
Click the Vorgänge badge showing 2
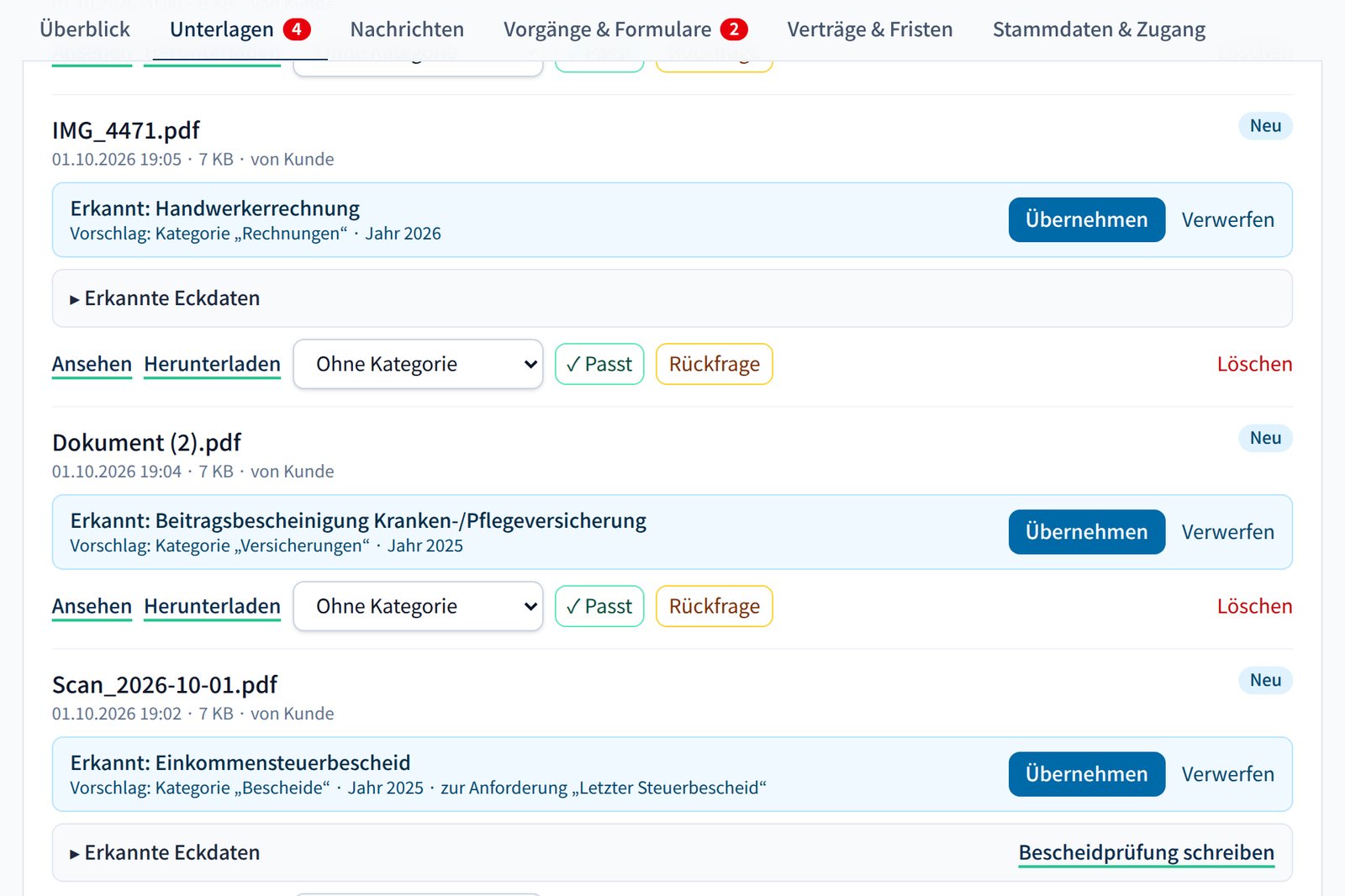coord(734,29)
